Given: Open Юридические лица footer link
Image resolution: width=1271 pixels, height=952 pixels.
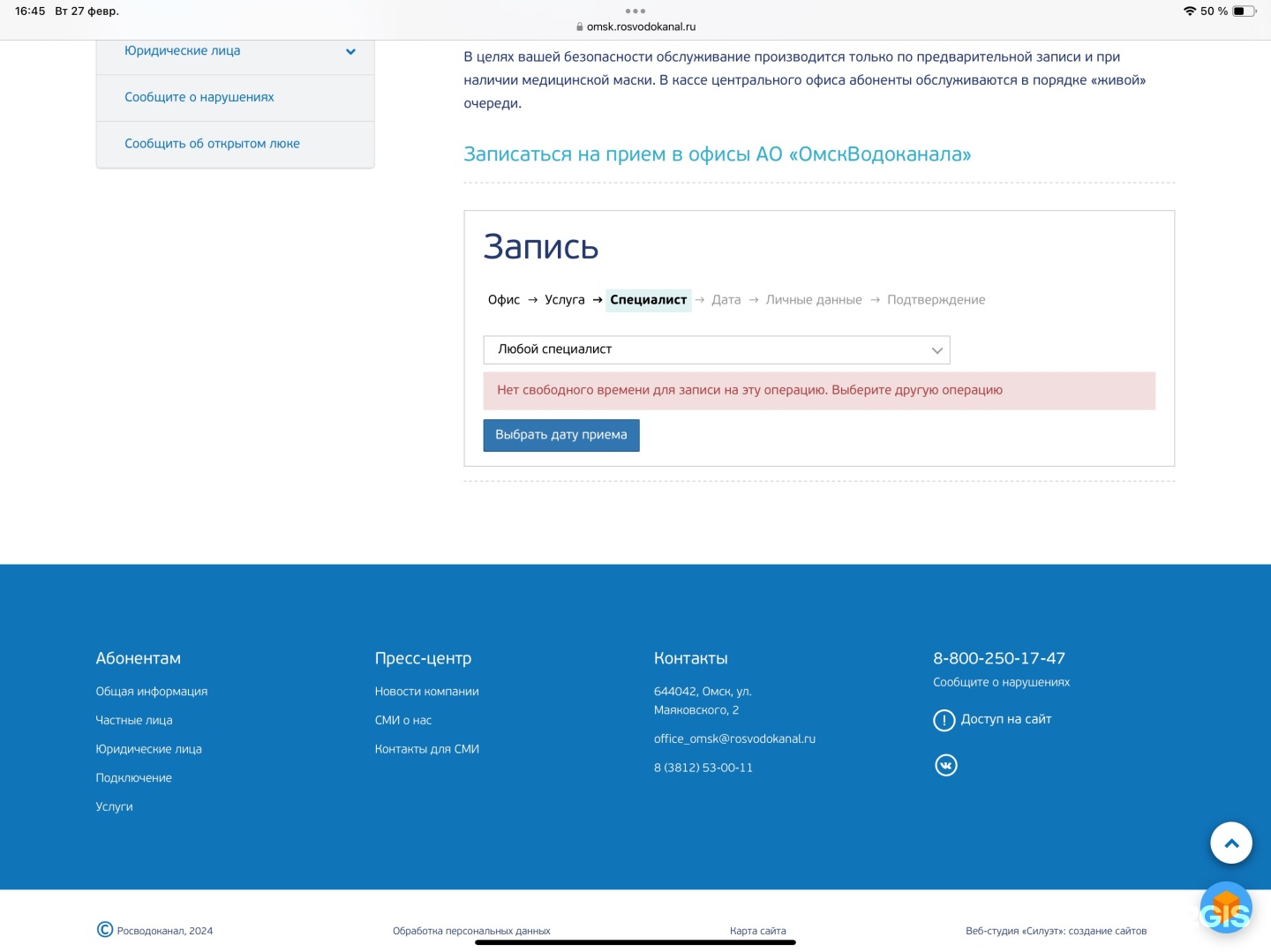Looking at the screenshot, I should (x=149, y=749).
